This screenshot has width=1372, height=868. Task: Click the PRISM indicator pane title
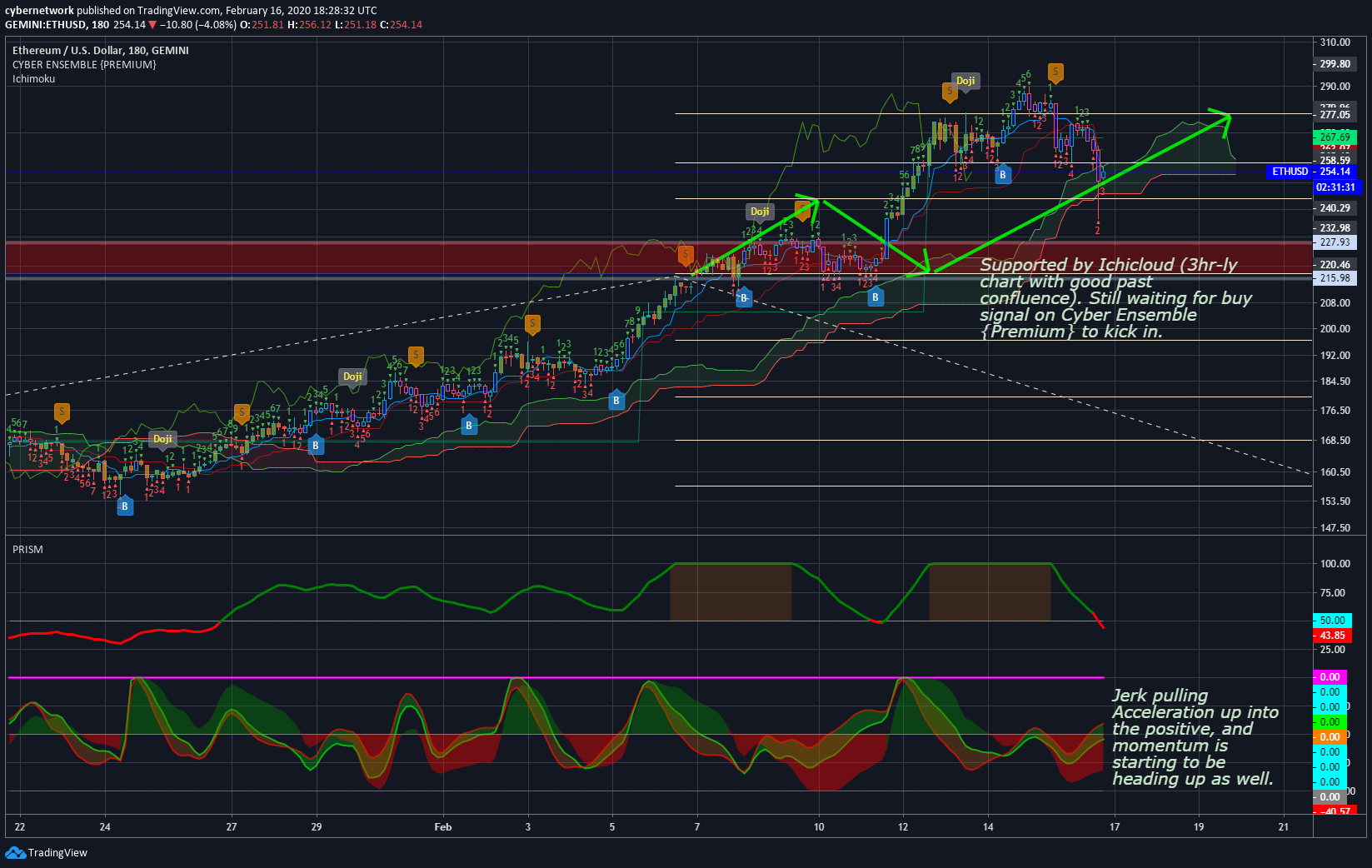click(27, 550)
